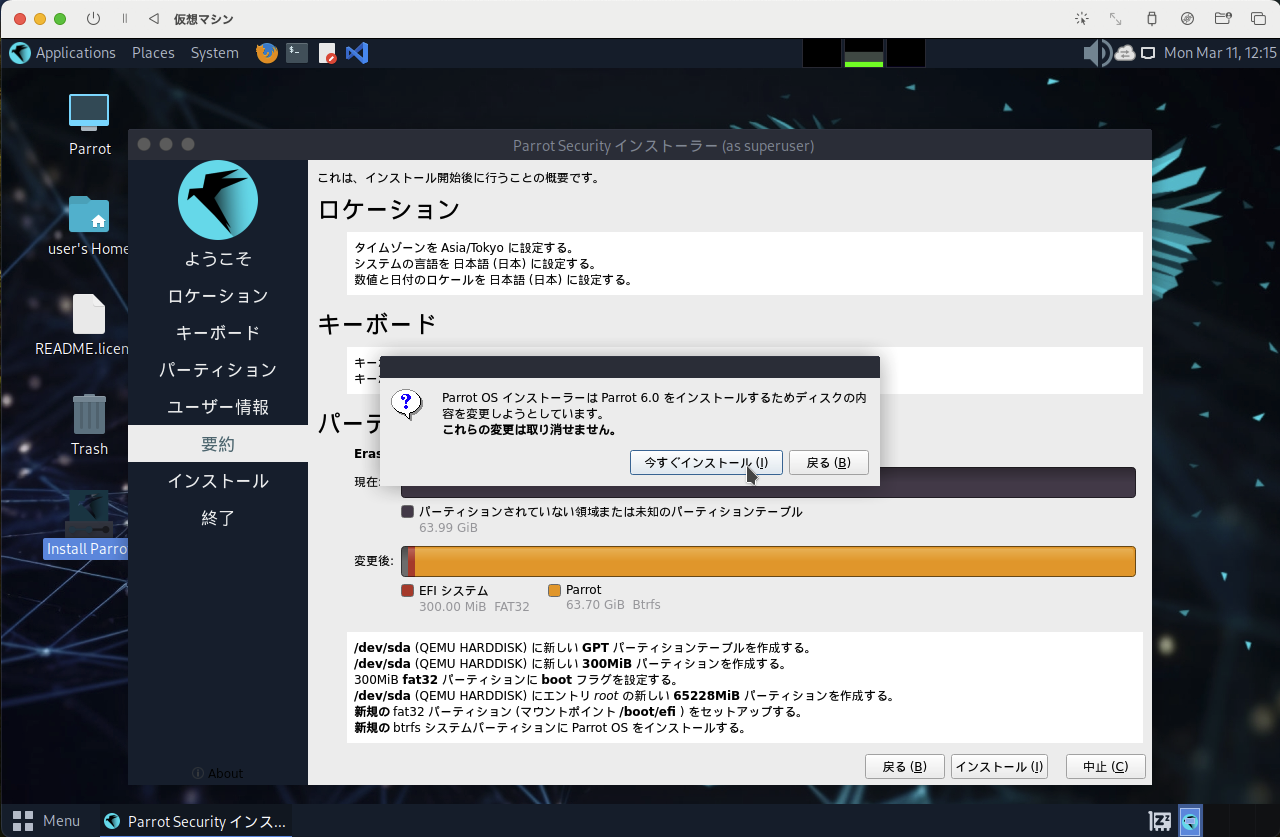Click the resize arrows icon in the VM toolbar
Image resolution: width=1280 pixels, height=837 pixels.
(1116, 19)
